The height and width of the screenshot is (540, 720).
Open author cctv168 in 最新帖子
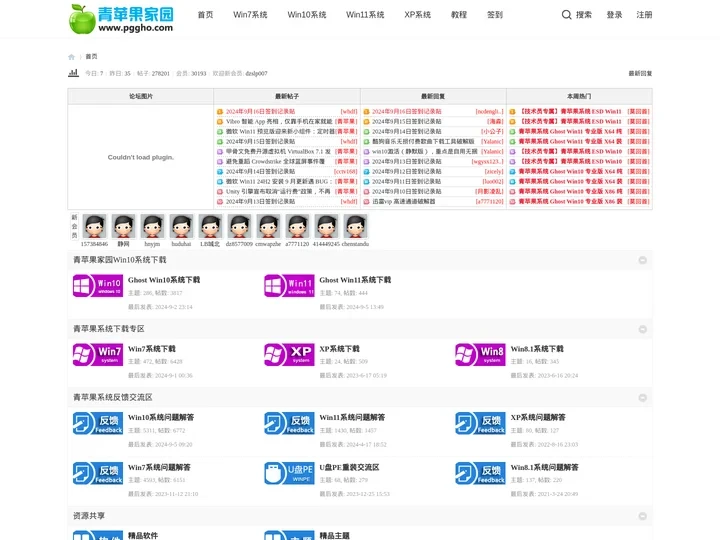tap(345, 172)
